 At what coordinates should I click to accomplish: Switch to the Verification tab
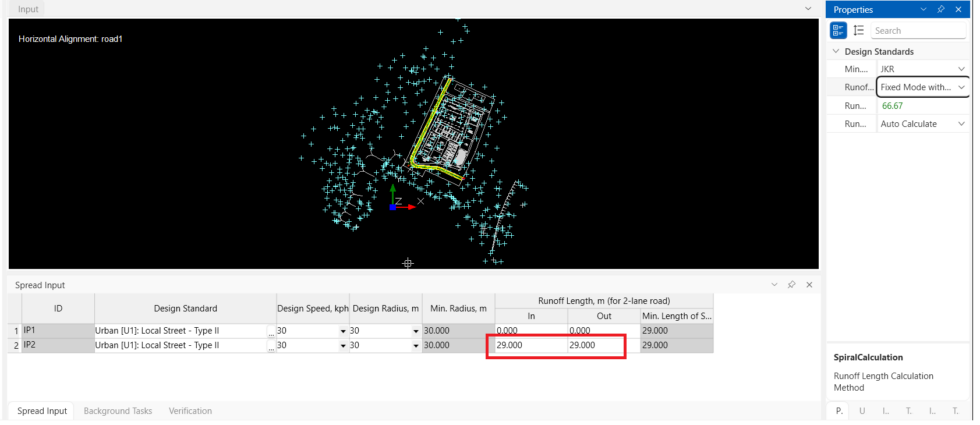[x=190, y=411]
